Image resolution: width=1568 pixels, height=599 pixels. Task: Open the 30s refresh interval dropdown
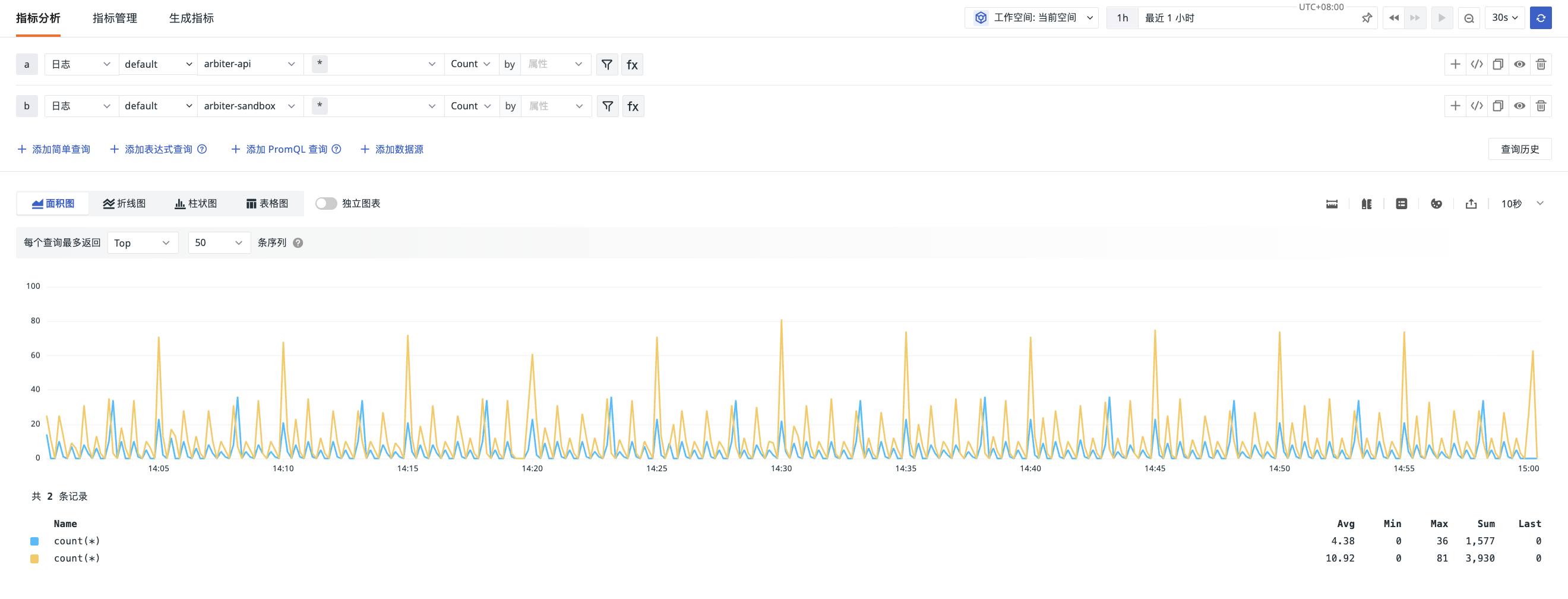pos(1504,18)
